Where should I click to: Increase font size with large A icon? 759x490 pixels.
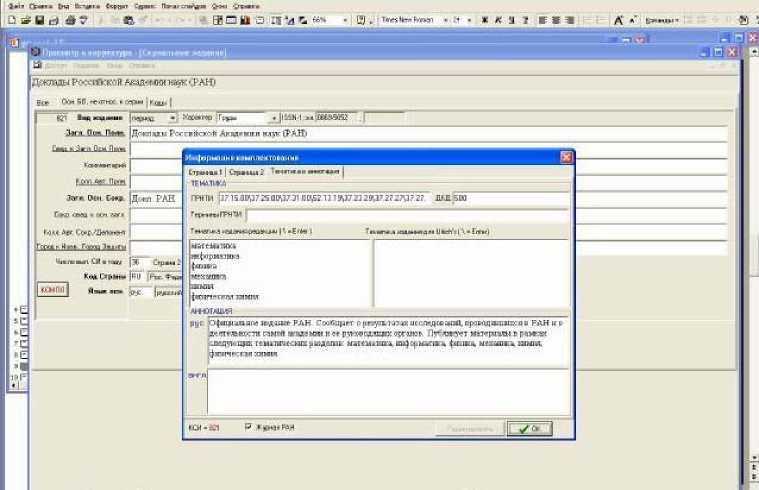point(618,20)
